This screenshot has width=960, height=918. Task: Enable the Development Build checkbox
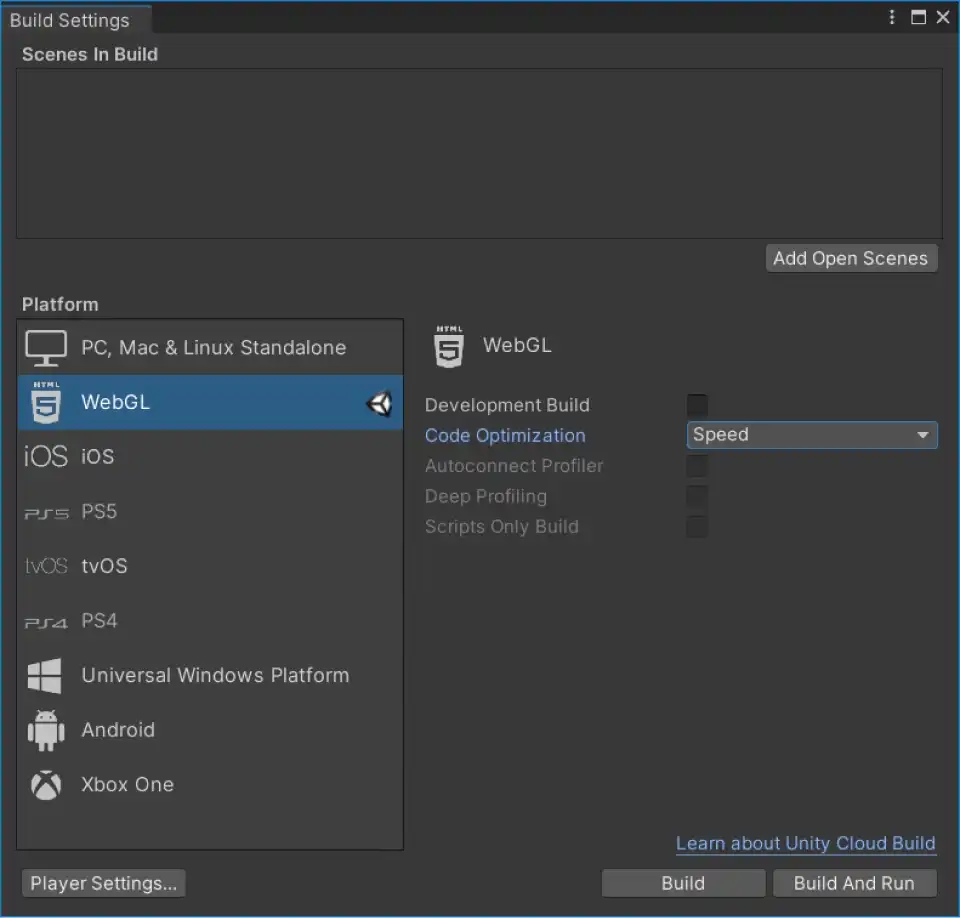point(697,405)
